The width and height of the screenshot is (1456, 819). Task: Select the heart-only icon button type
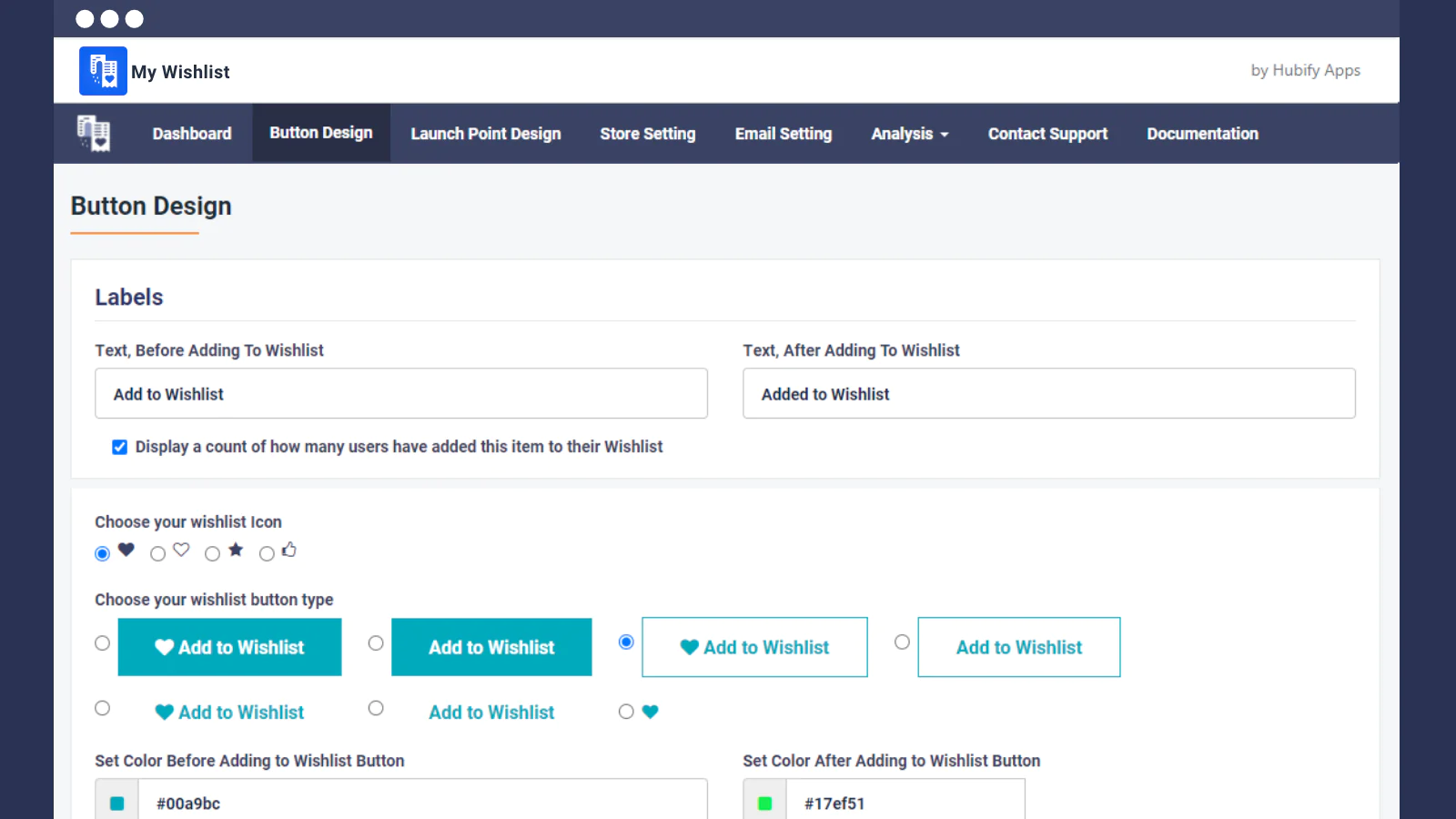[x=626, y=712]
